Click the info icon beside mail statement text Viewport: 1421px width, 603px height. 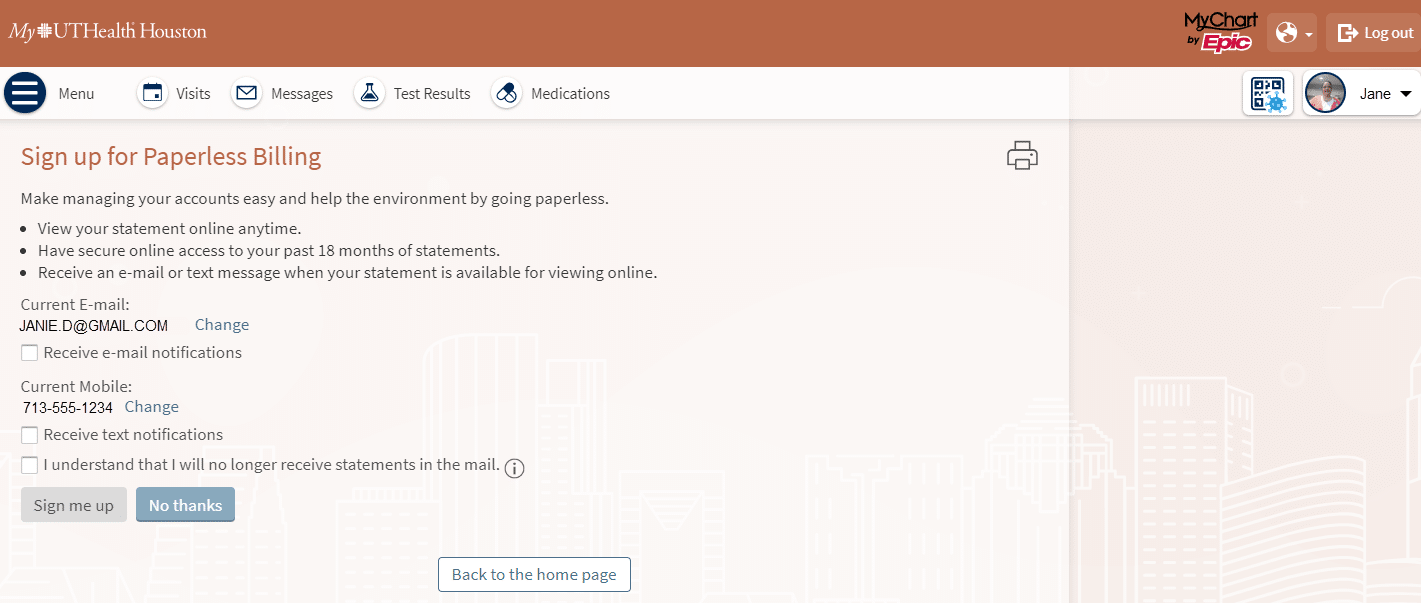pos(514,468)
